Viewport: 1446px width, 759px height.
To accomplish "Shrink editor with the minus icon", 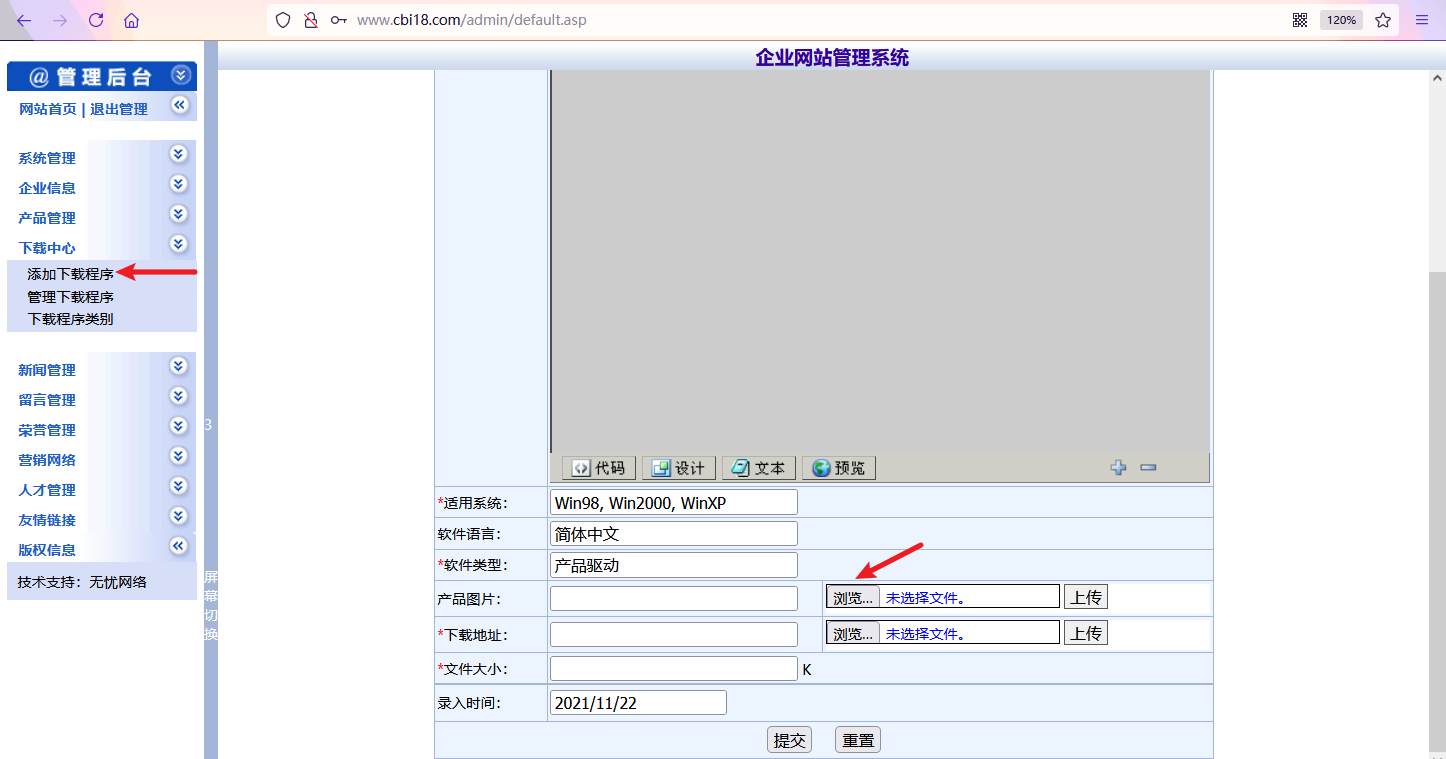I will click(1148, 467).
